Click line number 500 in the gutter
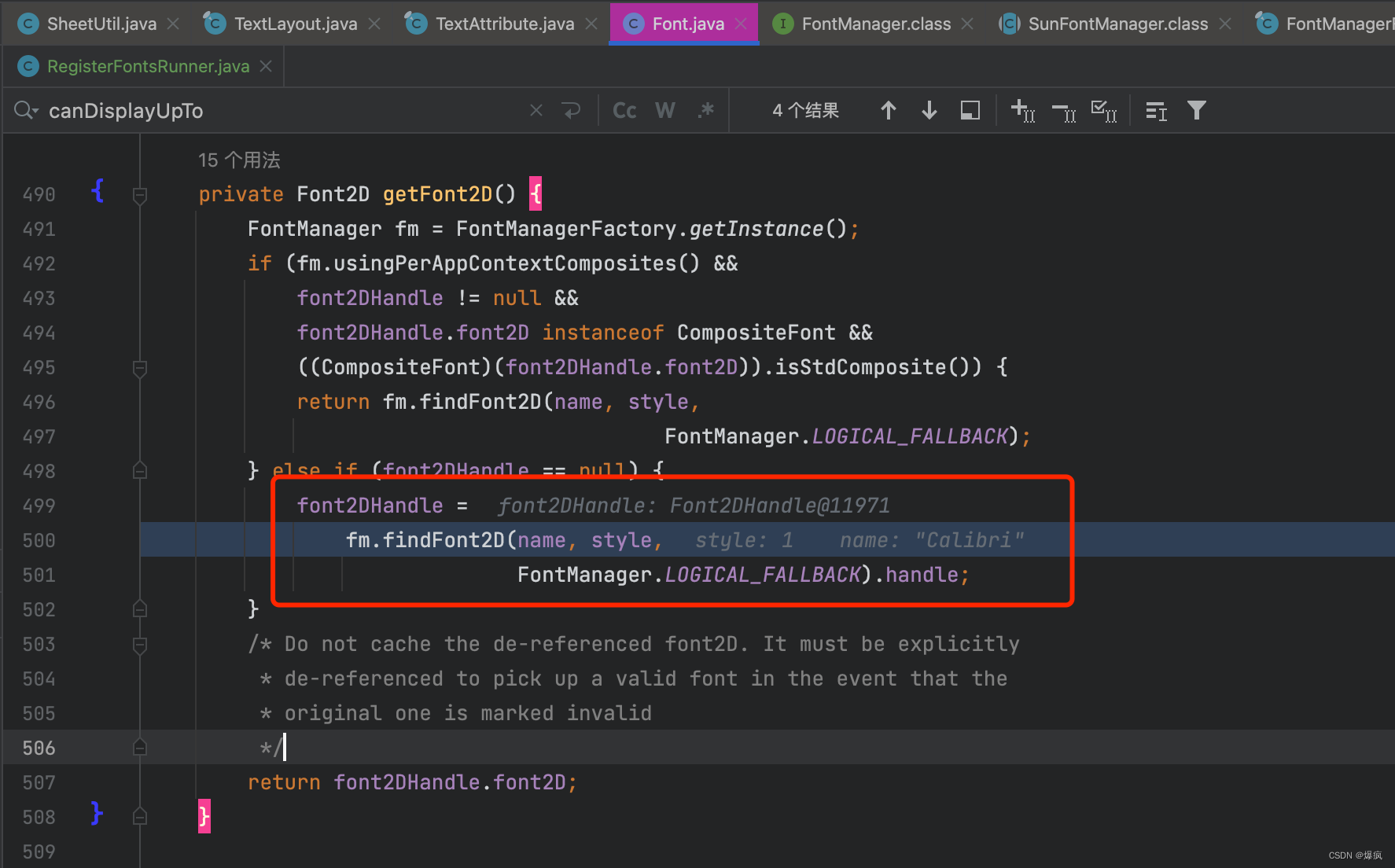This screenshot has height=868, width=1395. (39, 541)
